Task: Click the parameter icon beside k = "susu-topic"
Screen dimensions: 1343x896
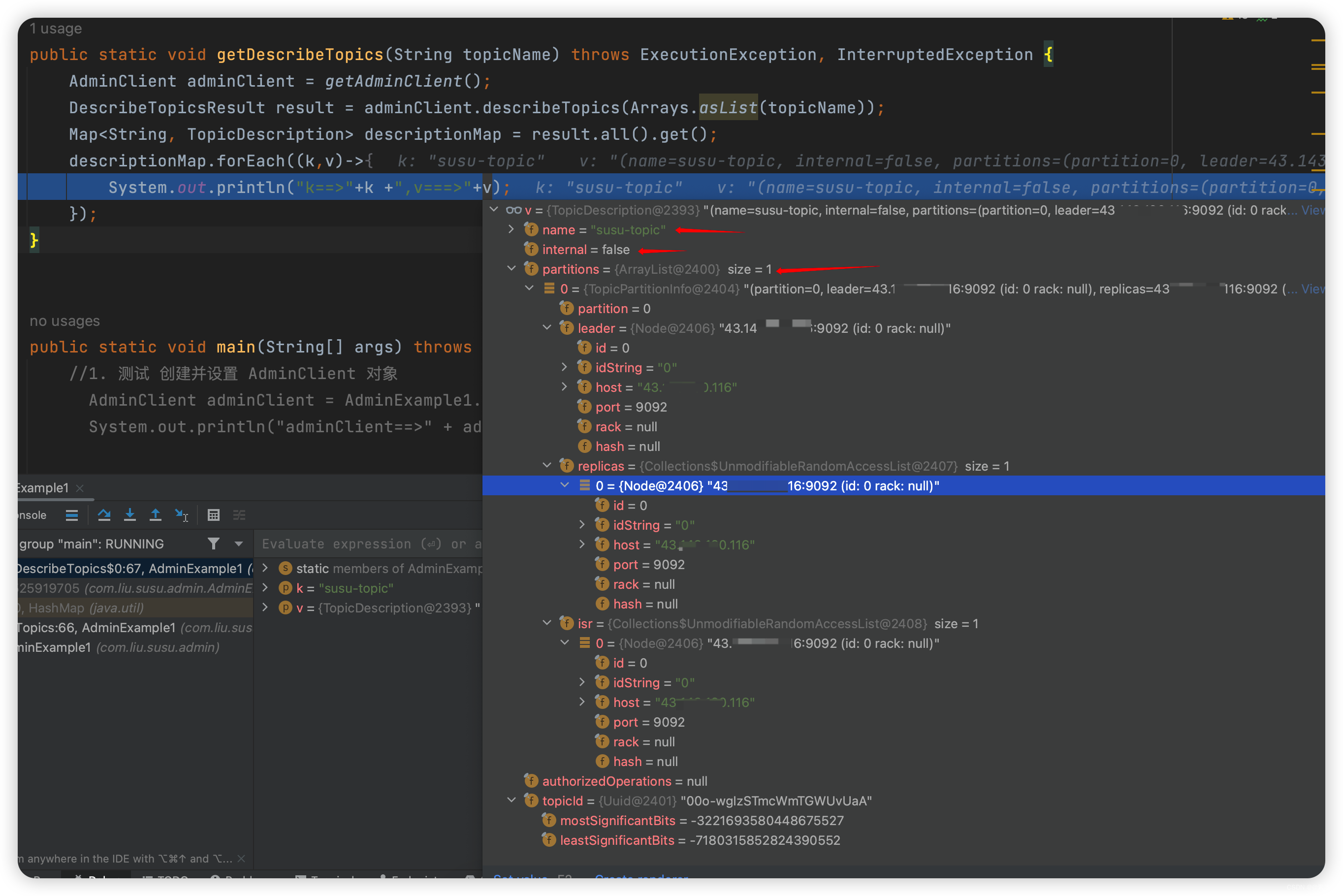Action: 286,588
